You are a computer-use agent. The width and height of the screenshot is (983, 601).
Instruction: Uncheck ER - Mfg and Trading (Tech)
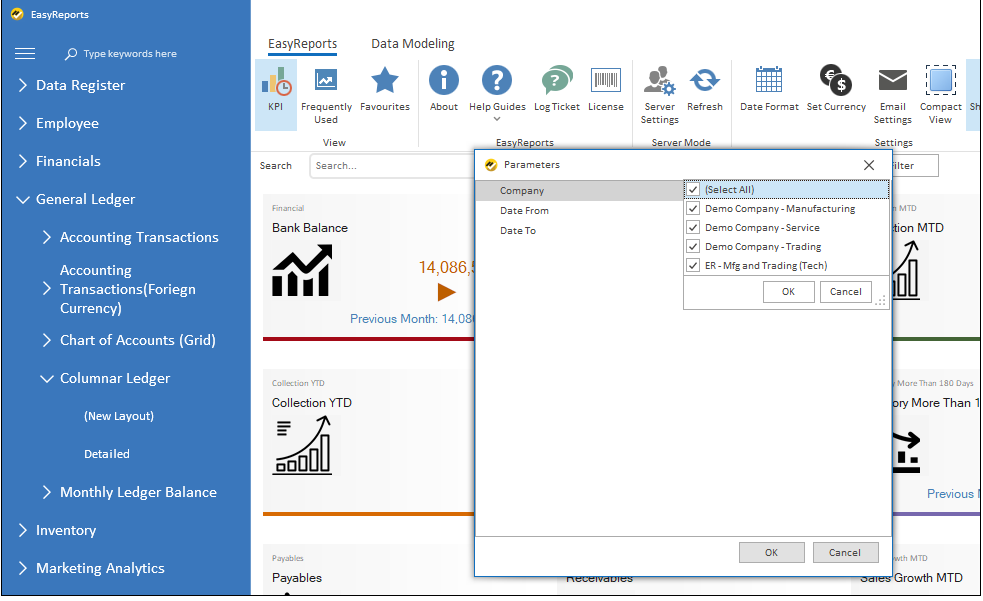(693, 265)
